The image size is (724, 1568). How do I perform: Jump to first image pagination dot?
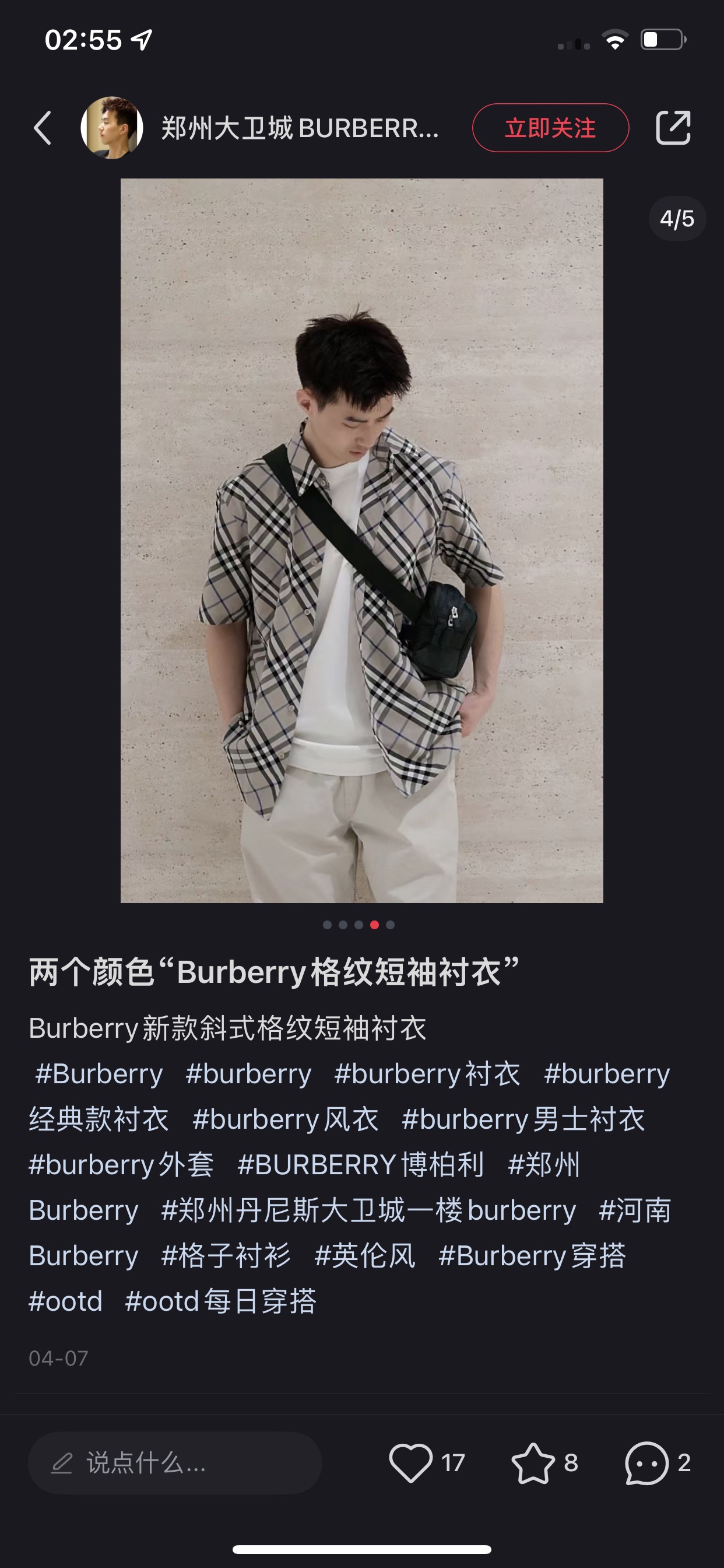(x=328, y=925)
